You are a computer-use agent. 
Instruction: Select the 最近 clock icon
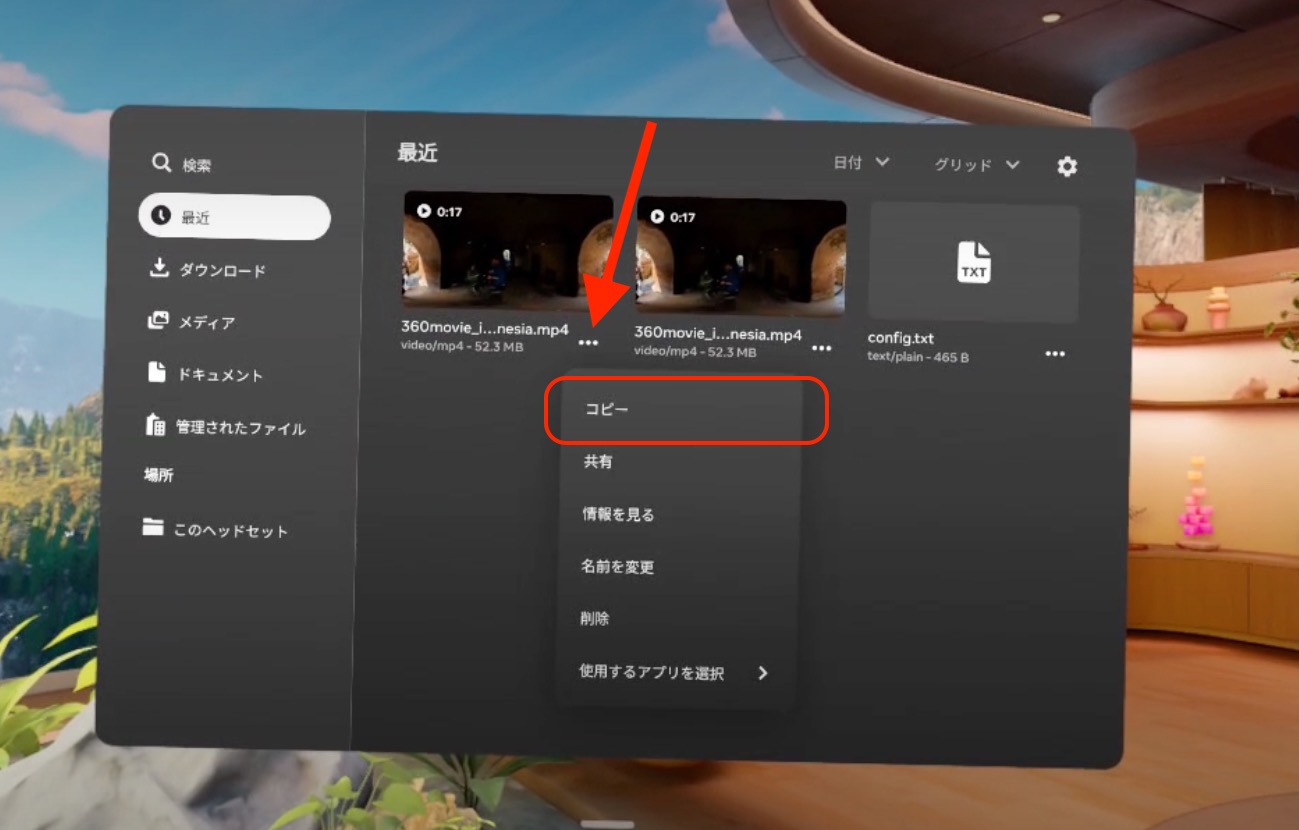coord(160,216)
